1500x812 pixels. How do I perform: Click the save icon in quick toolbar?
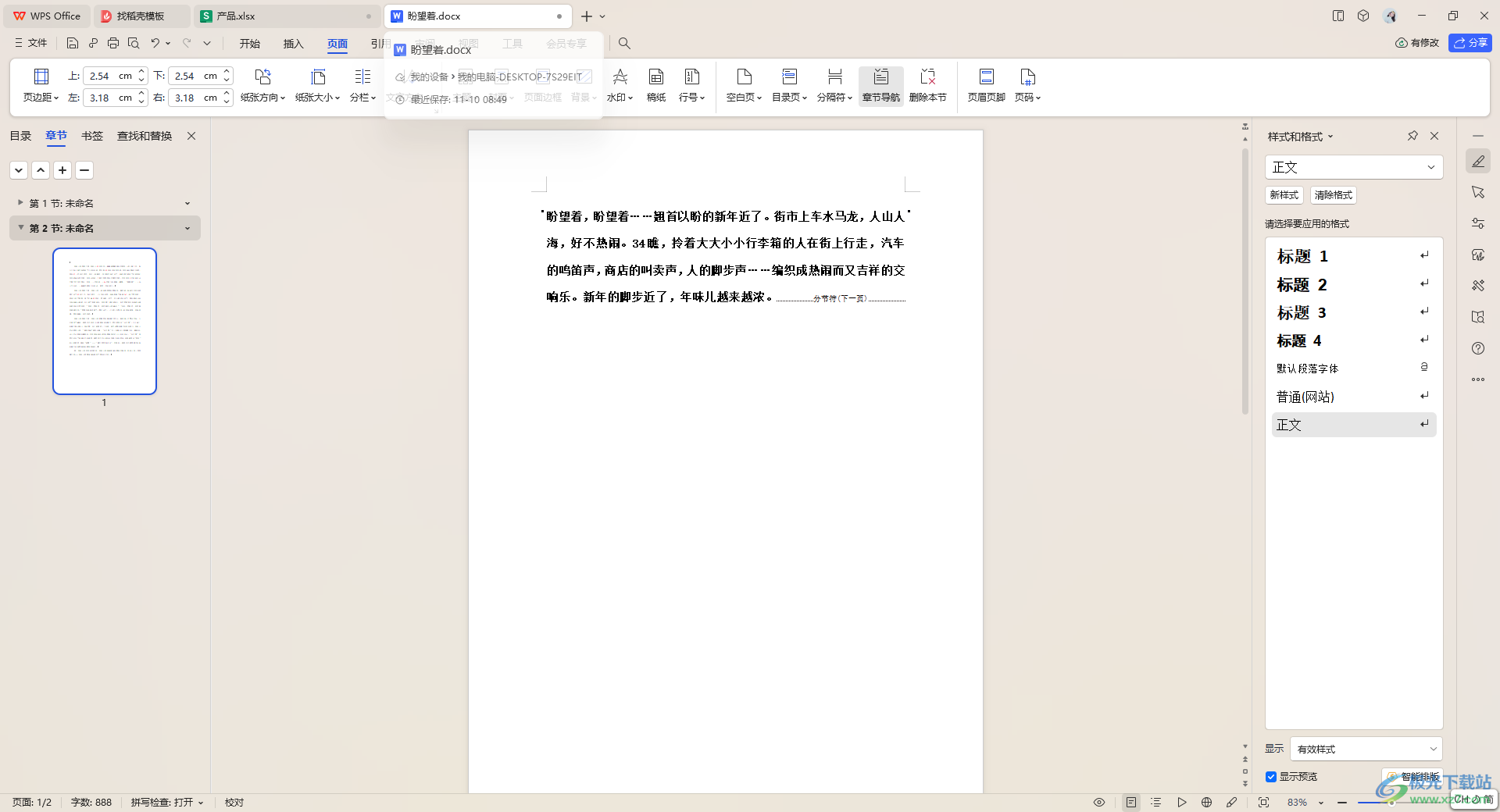pyautogui.click(x=73, y=43)
